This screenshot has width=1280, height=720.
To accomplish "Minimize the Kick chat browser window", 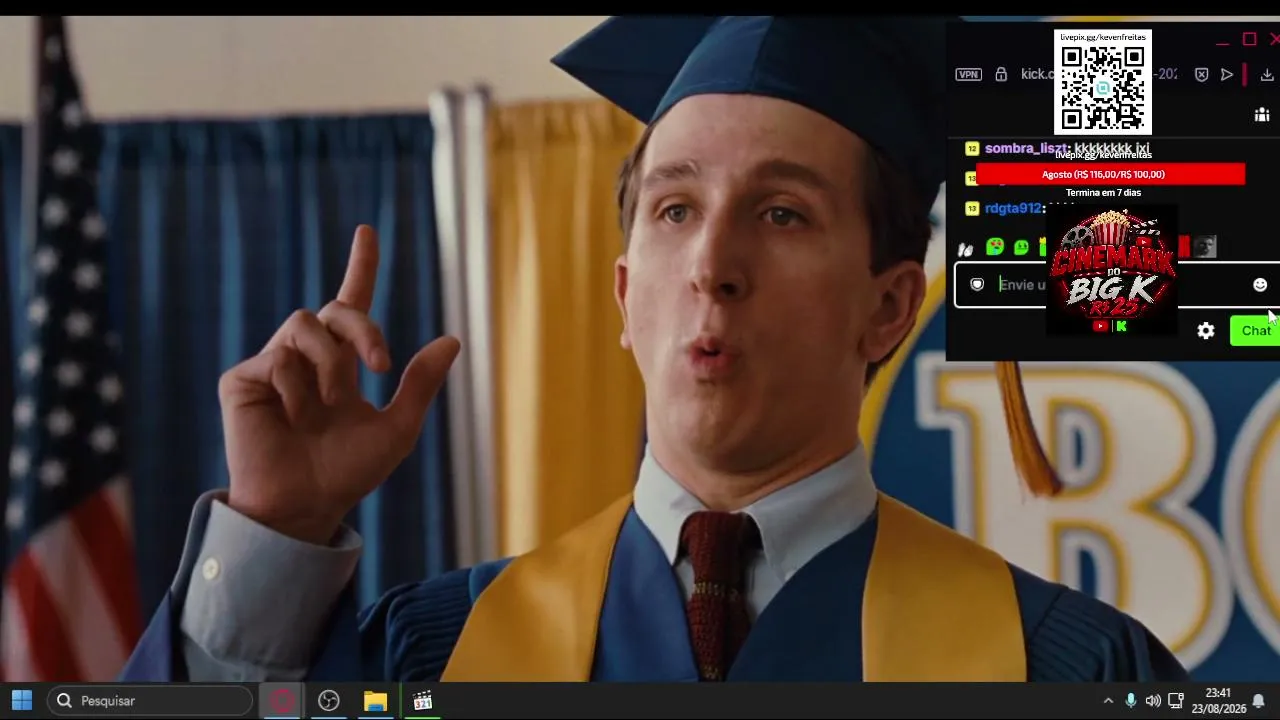I will (x=1222, y=43).
